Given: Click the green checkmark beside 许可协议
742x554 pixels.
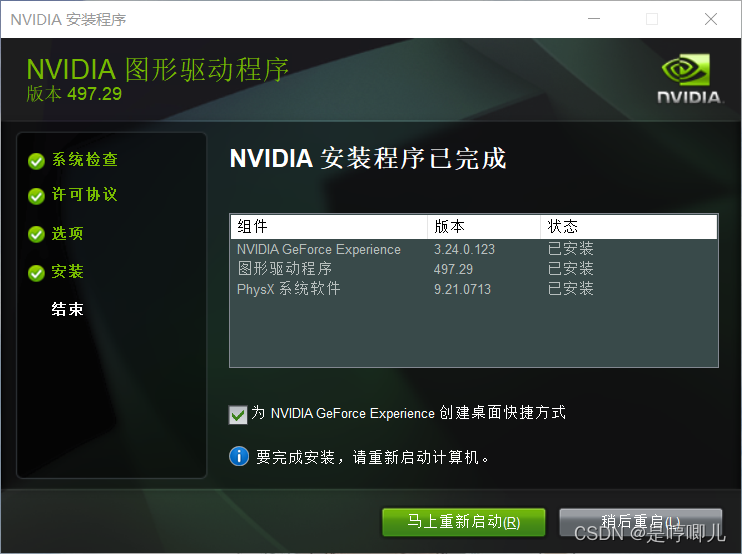Looking at the screenshot, I should click(36, 196).
